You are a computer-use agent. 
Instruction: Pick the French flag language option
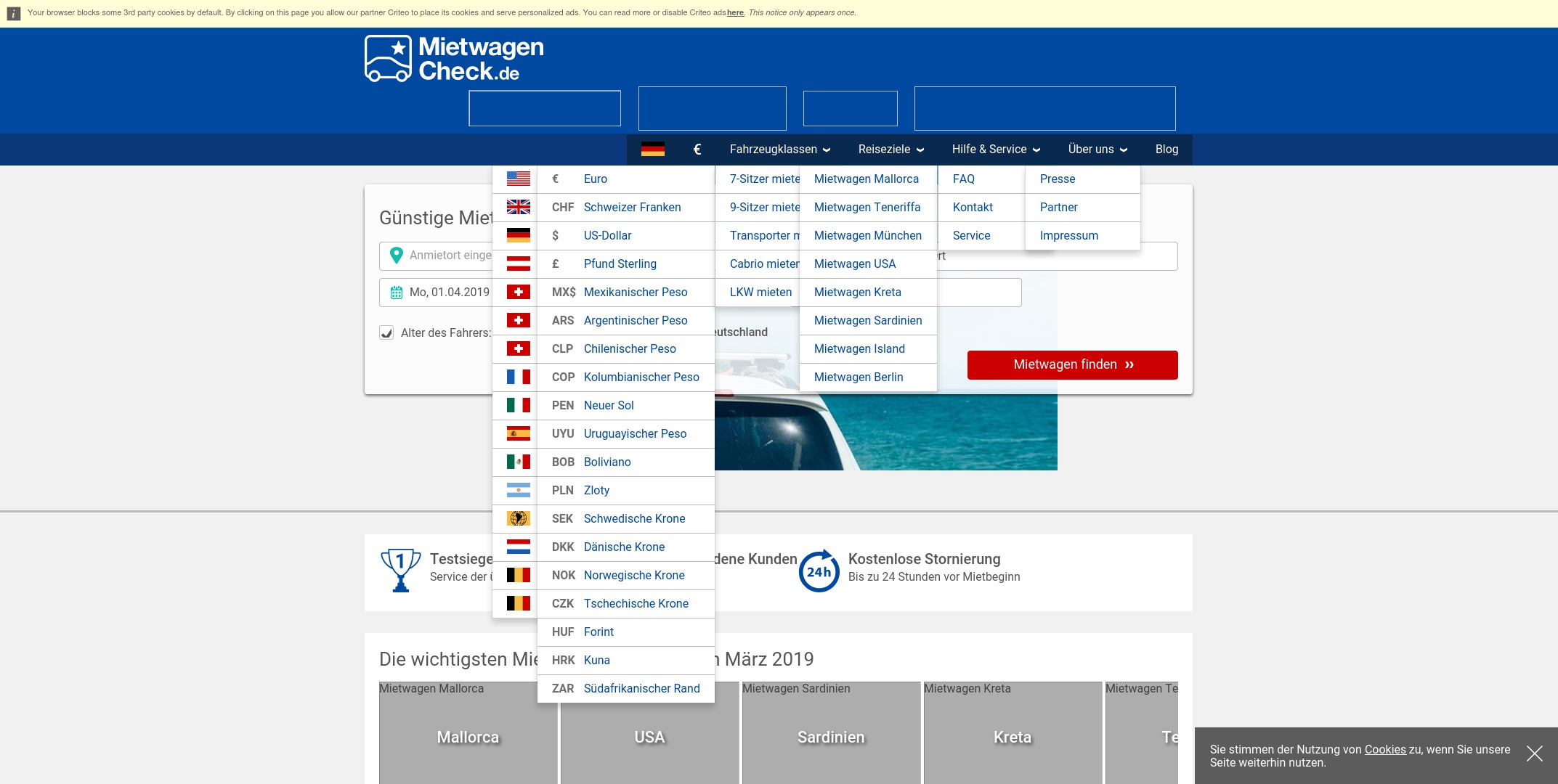(x=518, y=377)
